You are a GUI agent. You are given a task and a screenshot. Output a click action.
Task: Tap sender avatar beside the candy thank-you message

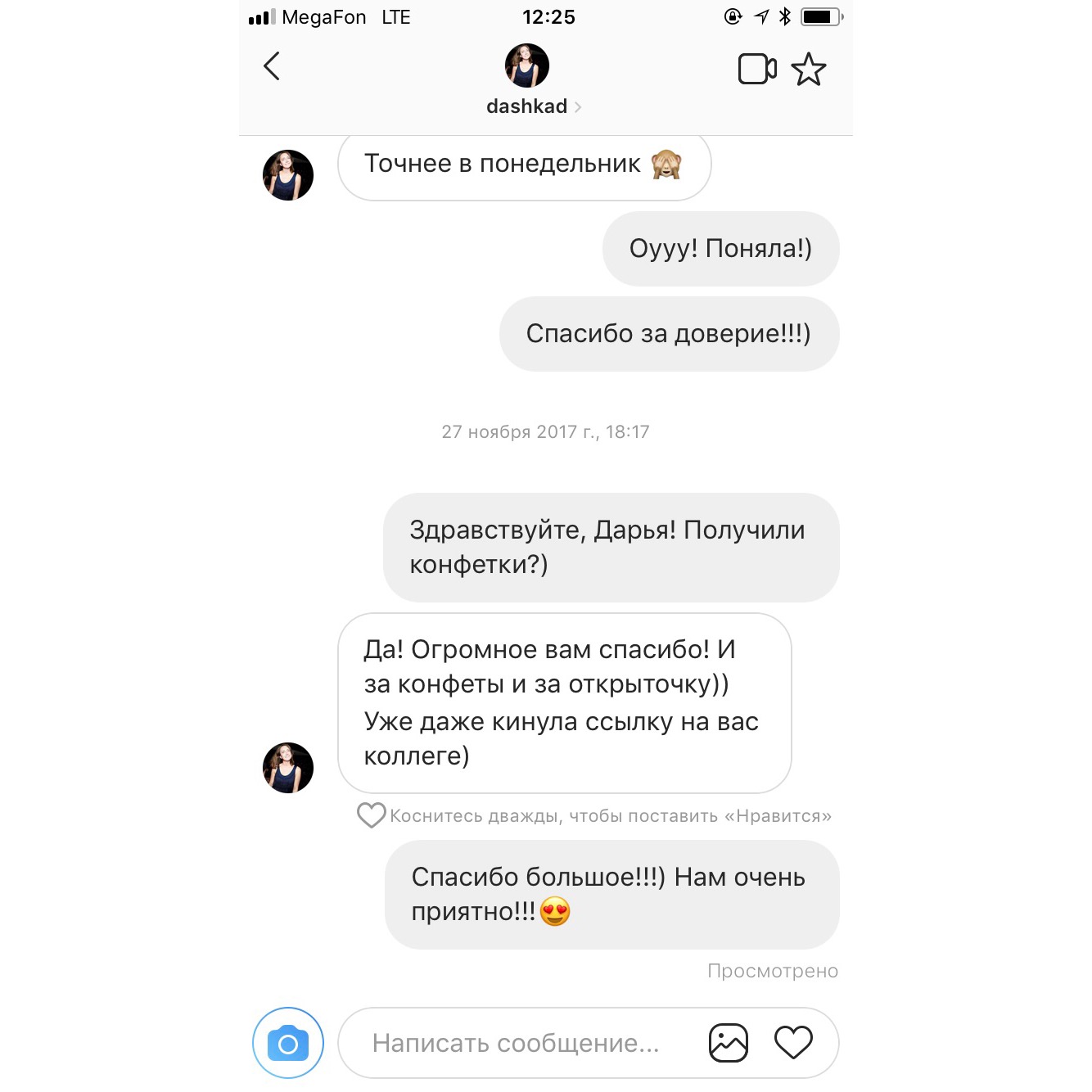tap(288, 768)
